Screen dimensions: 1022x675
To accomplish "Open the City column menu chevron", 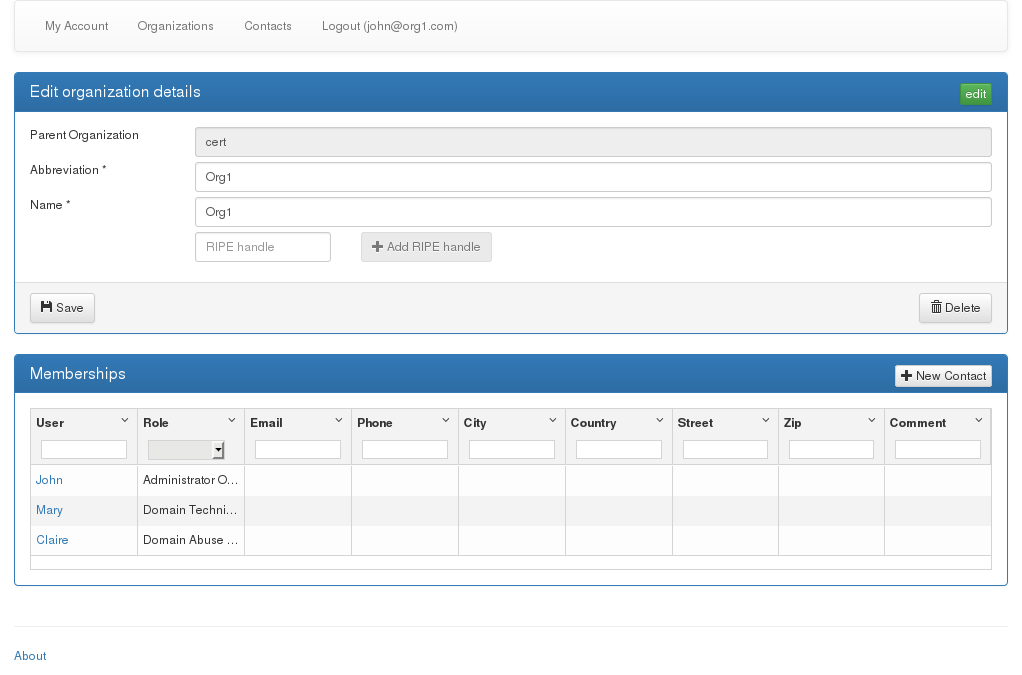I will coord(553,421).
